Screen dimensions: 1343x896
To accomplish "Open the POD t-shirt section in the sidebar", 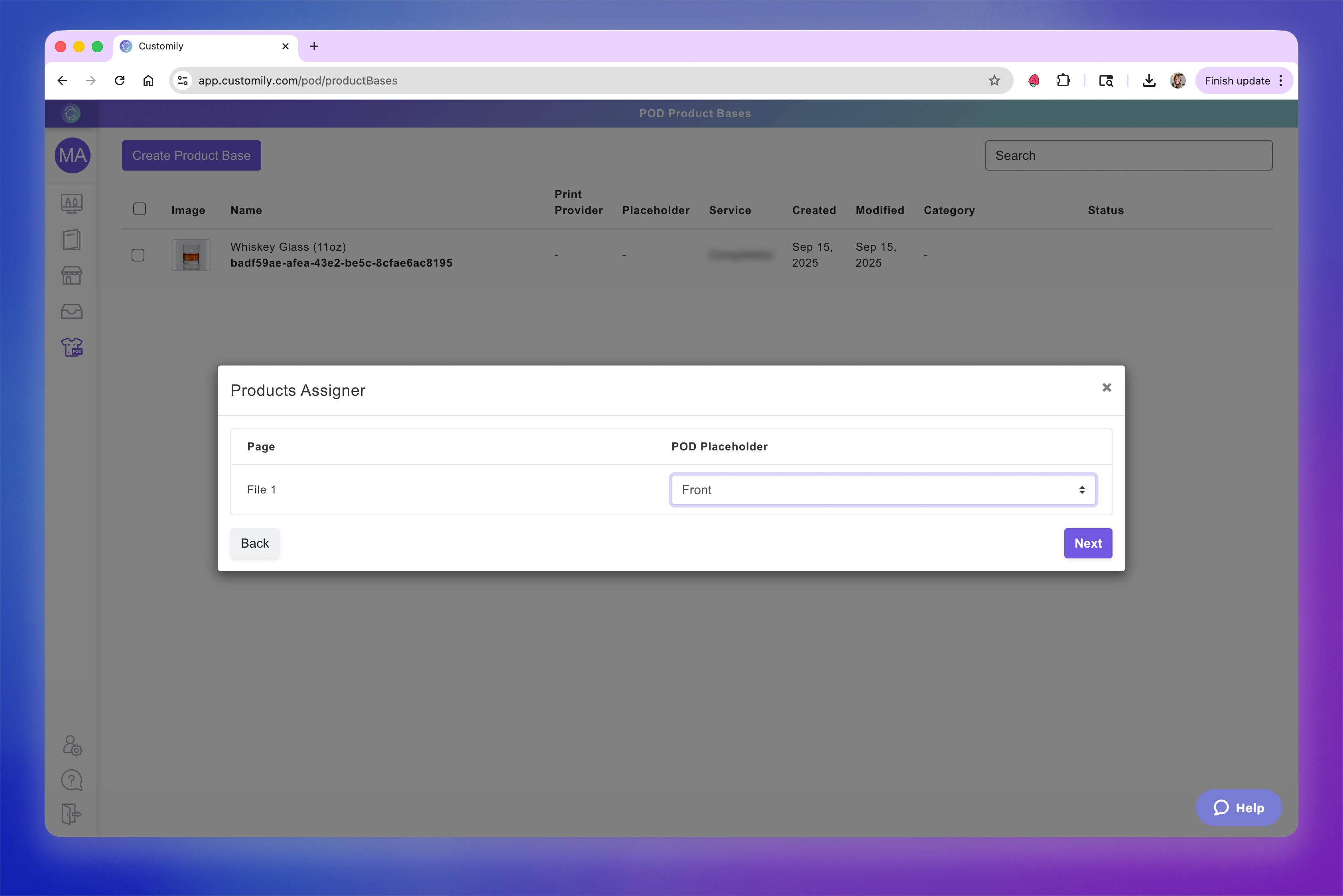I will pos(71,347).
